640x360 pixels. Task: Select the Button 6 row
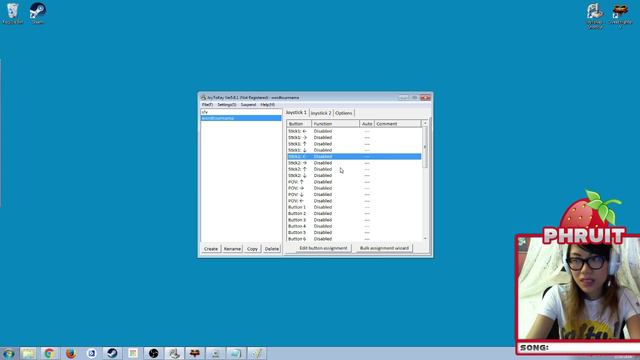pos(354,239)
